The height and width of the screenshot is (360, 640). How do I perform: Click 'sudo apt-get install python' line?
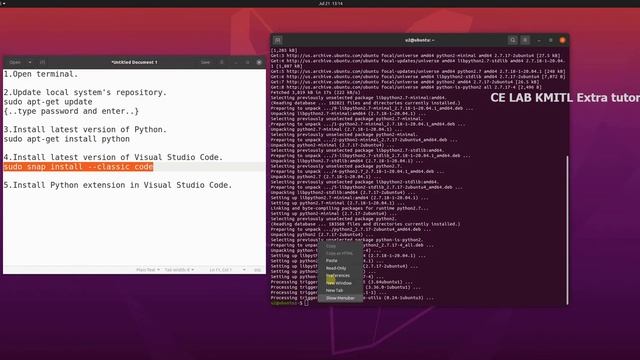(x=67, y=139)
